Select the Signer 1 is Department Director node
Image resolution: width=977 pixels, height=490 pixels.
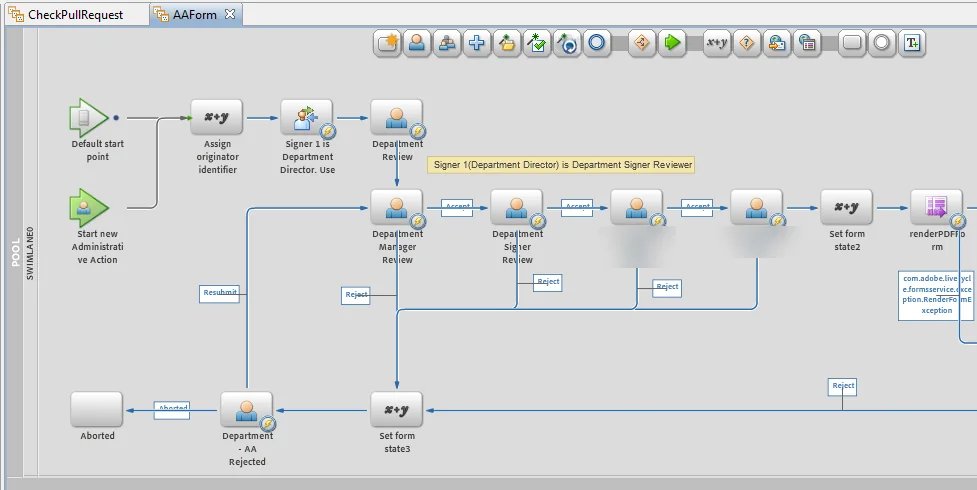point(307,117)
